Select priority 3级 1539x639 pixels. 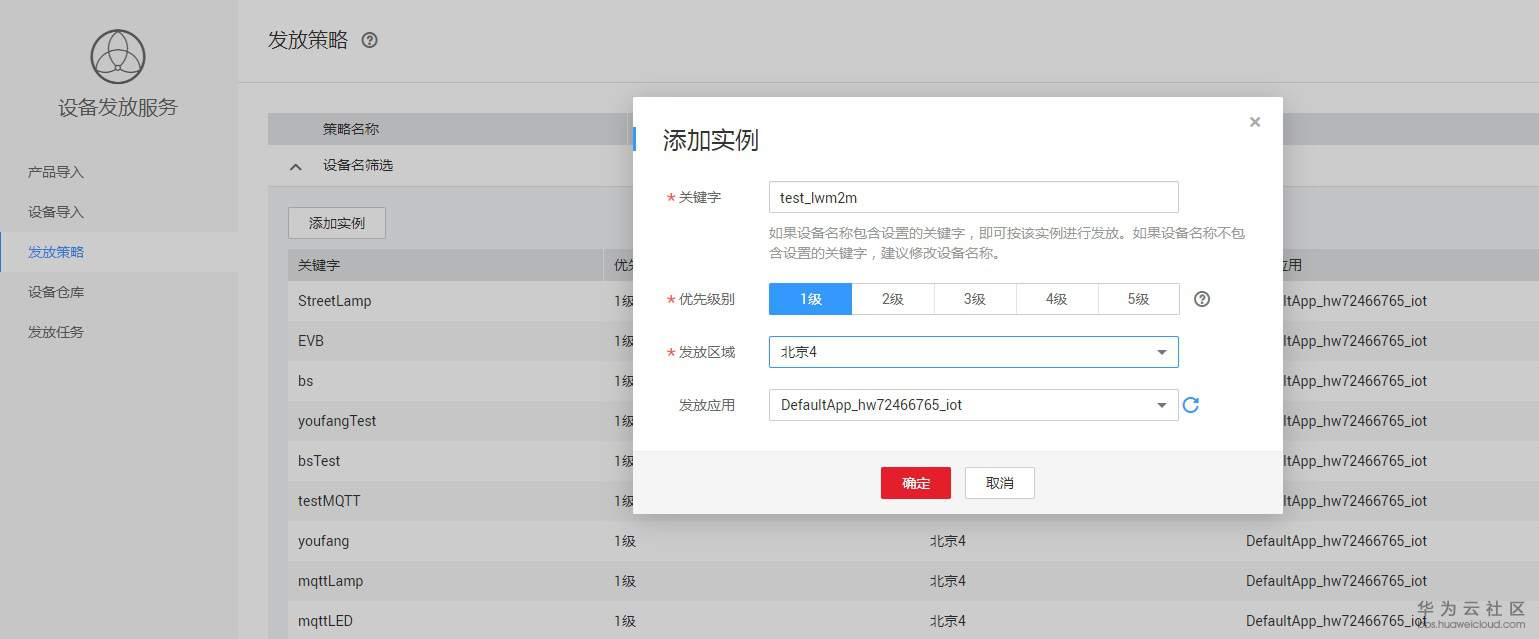975,299
